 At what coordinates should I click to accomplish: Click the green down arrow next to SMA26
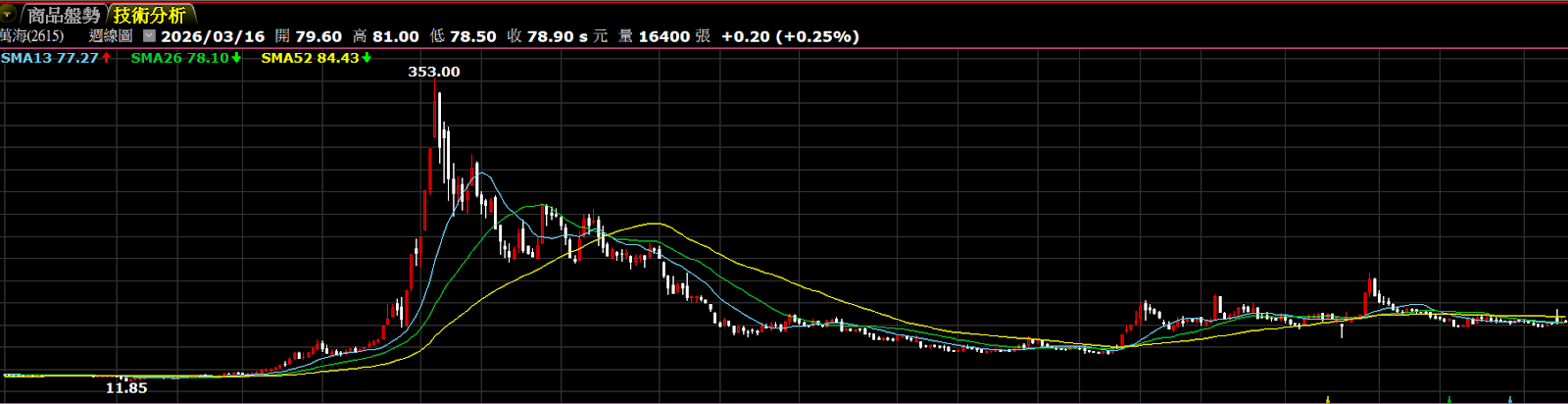coord(236,58)
